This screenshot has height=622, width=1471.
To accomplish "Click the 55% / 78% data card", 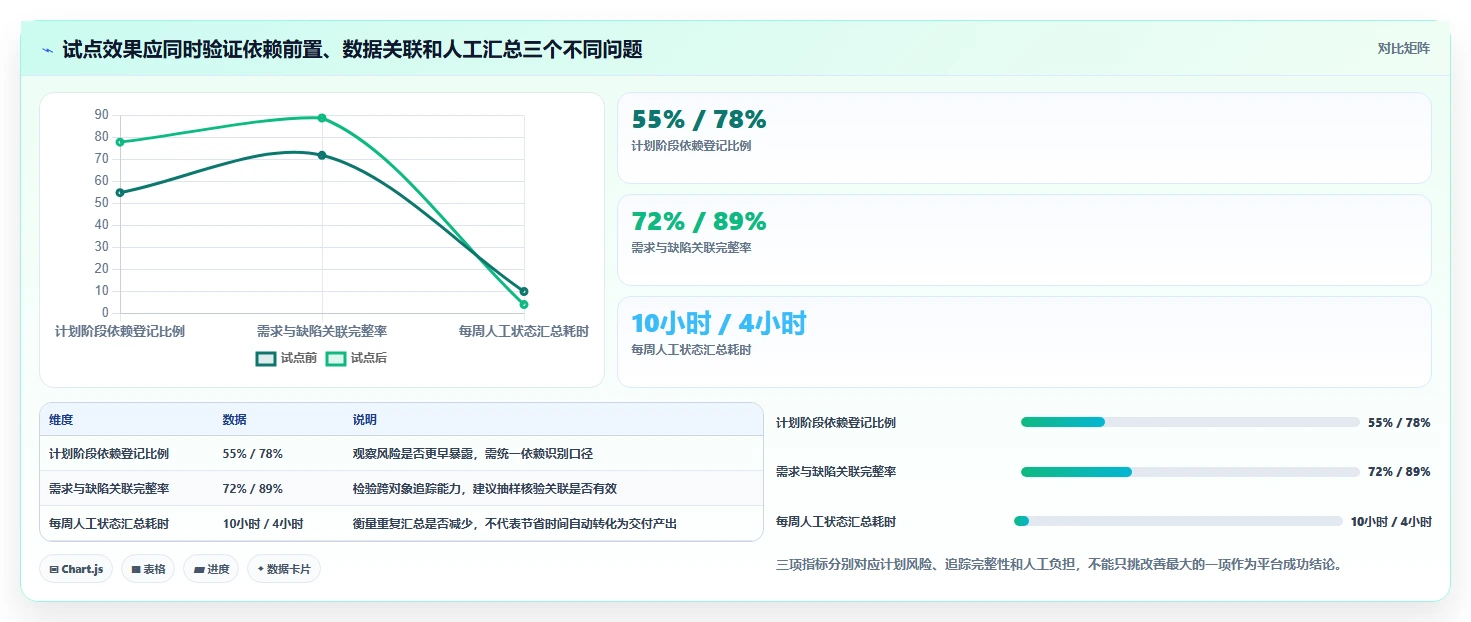I will click(1024, 138).
